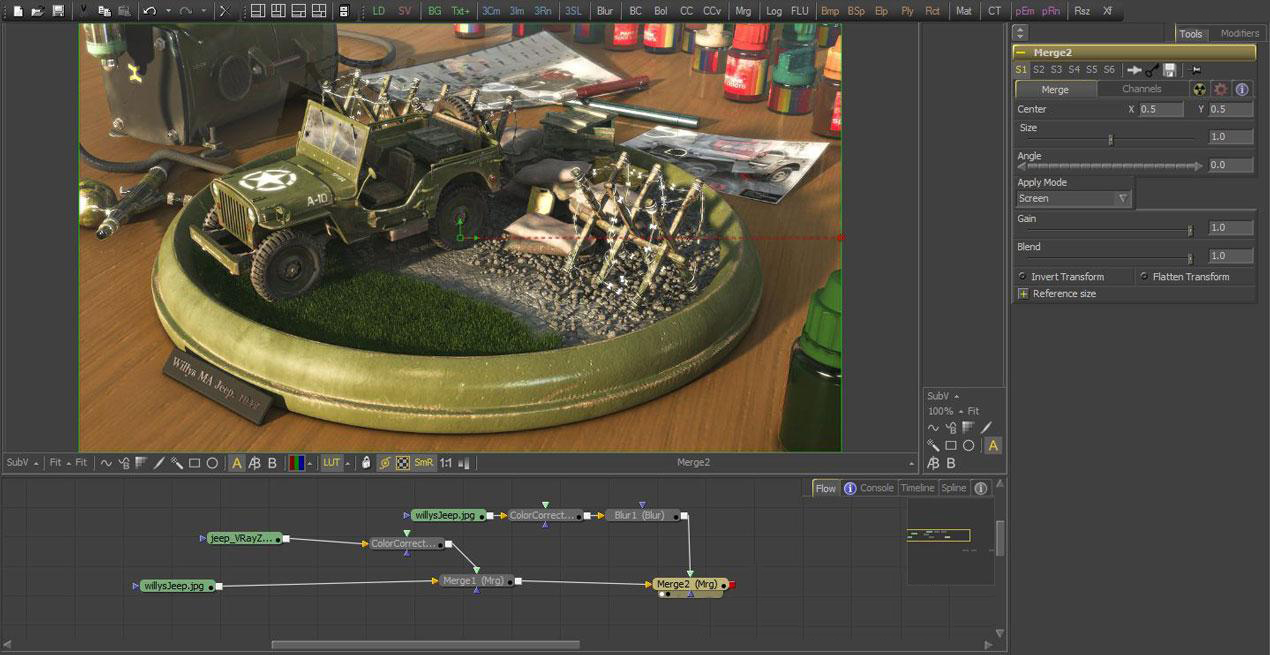1270x655 pixels.
Task: Select the first view layout icon
Action: [x=257, y=11]
